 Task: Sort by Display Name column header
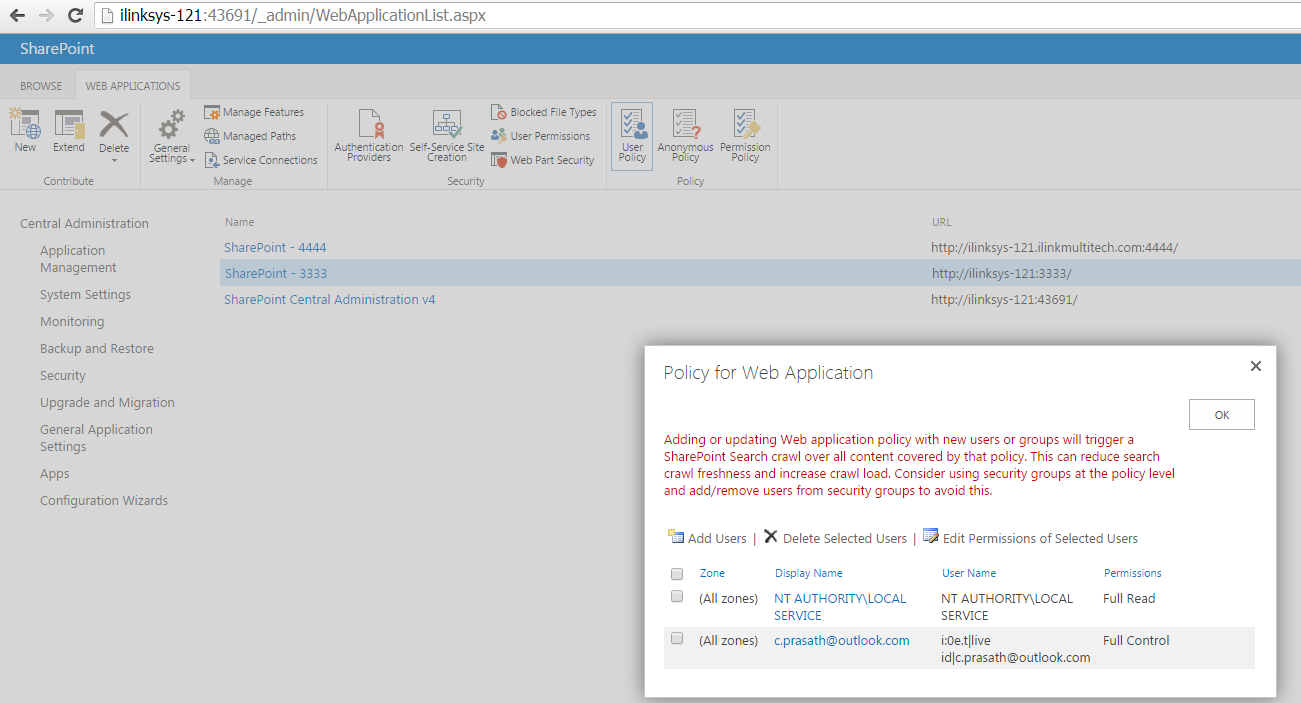click(809, 573)
